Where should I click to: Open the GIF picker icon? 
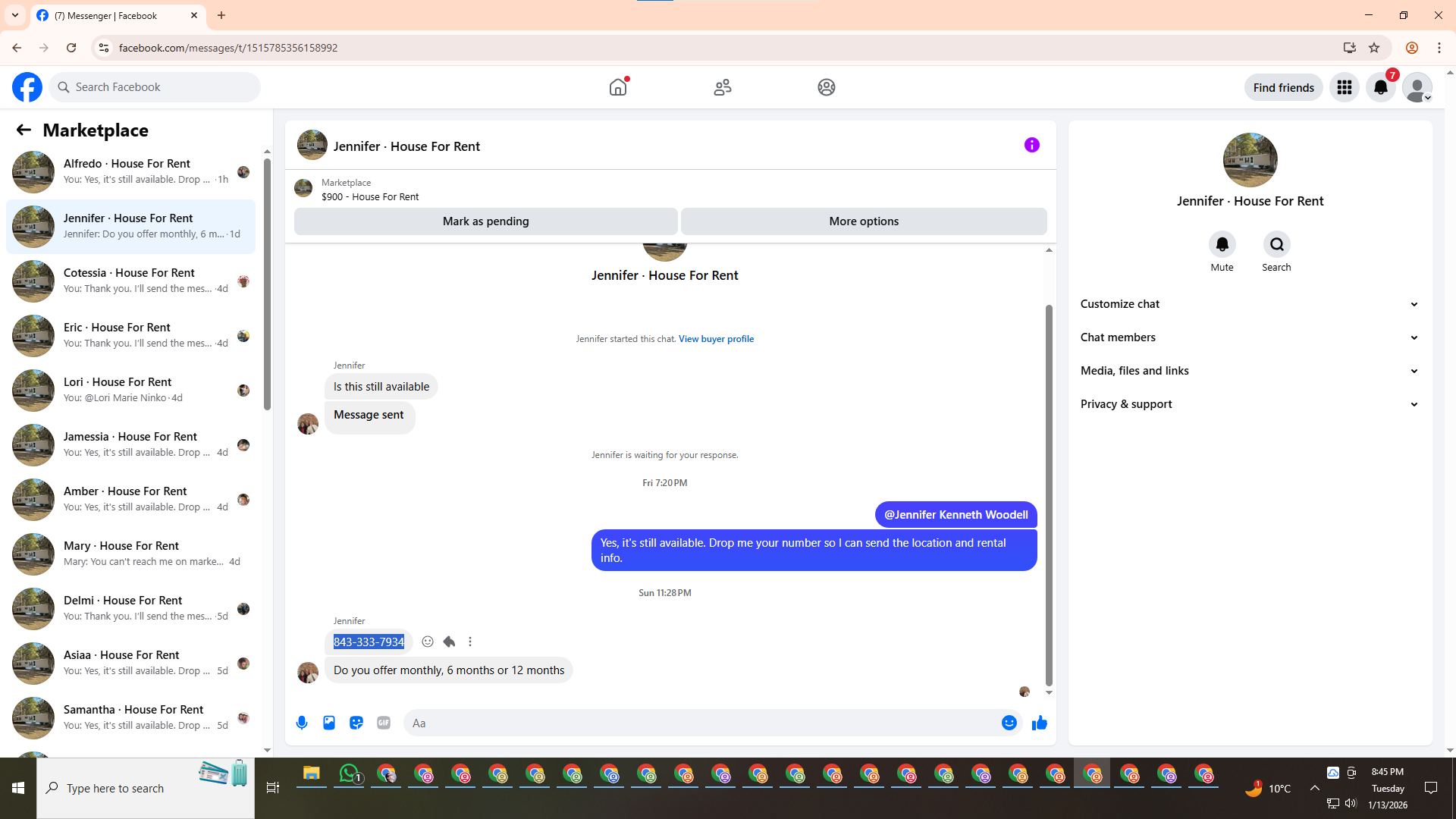[x=384, y=723]
